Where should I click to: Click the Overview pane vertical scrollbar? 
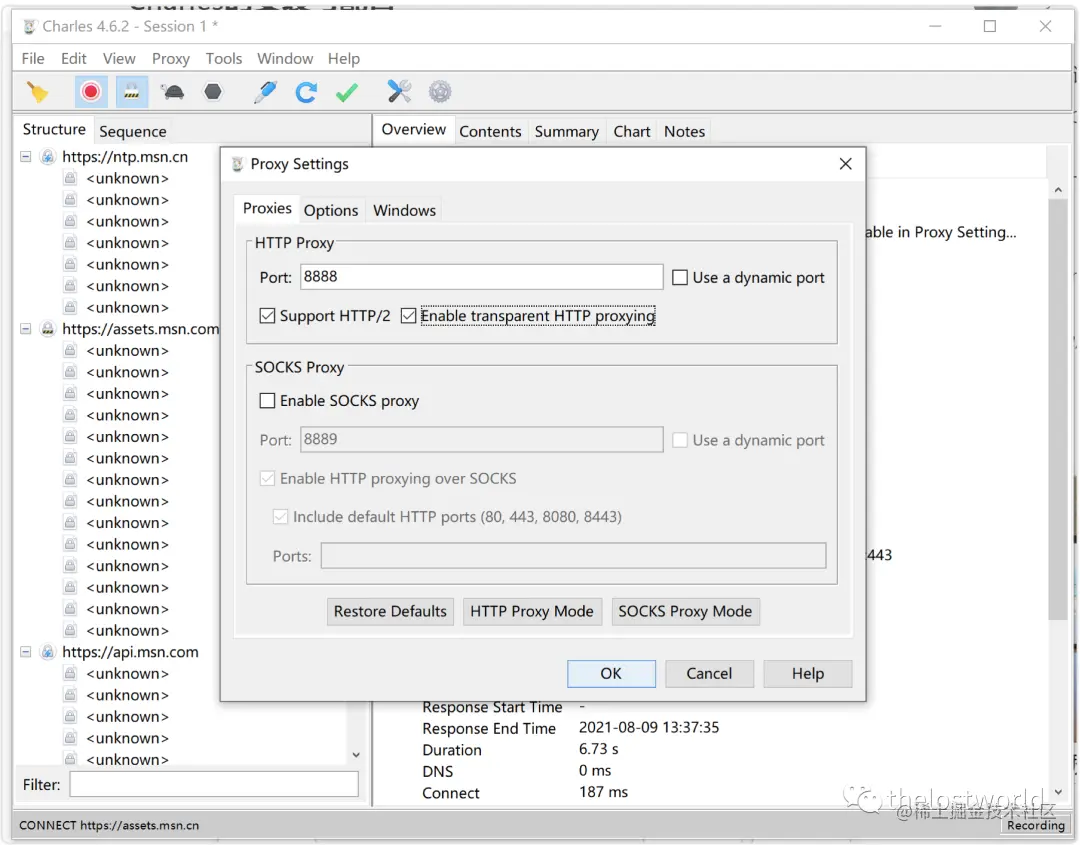pos(1057,410)
